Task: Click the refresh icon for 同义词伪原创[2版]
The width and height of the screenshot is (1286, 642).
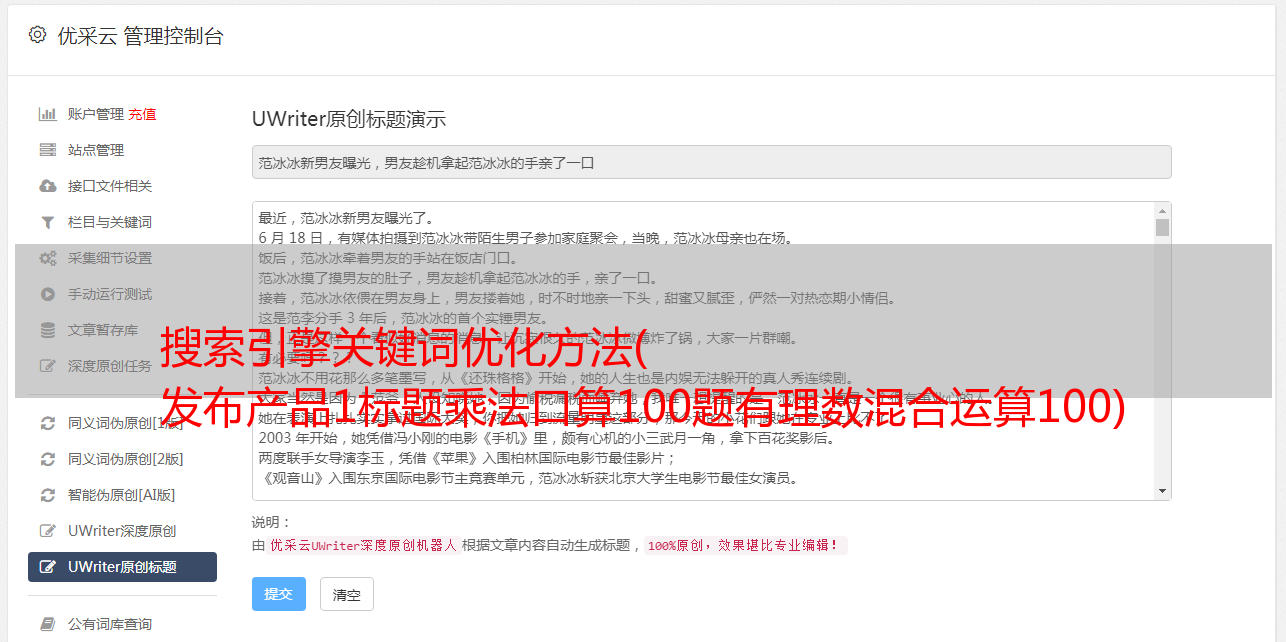Action: (47, 459)
